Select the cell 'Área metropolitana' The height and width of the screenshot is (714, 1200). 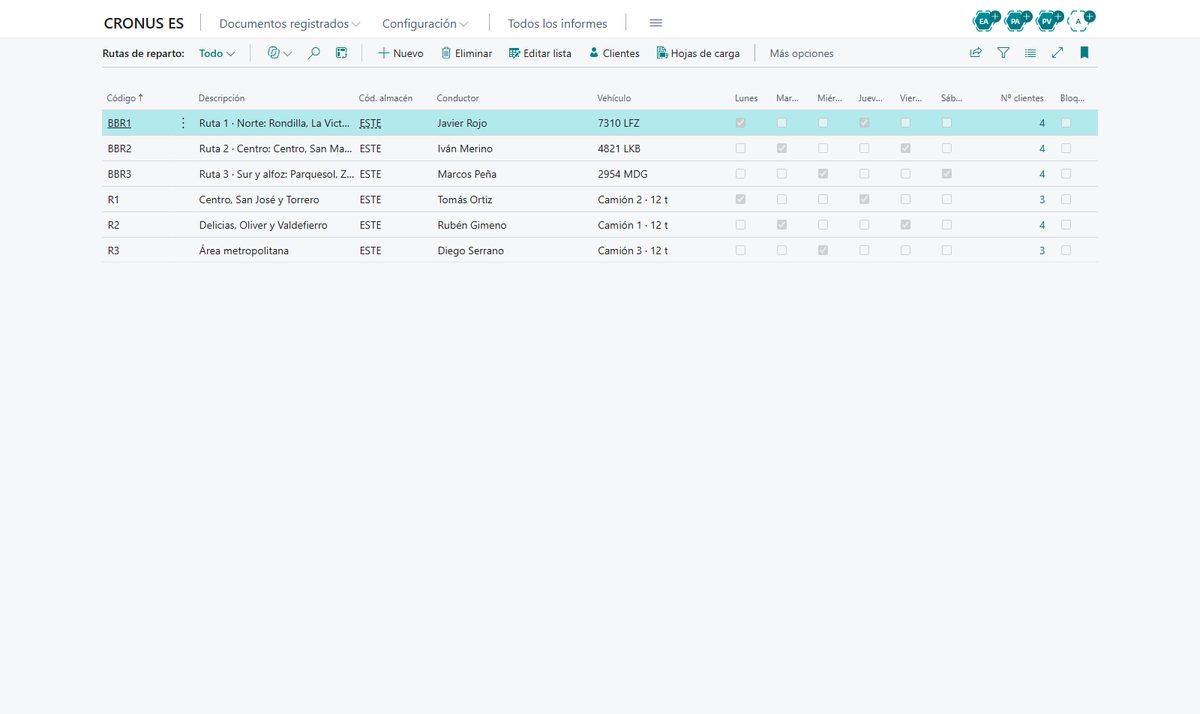pos(244,250)
